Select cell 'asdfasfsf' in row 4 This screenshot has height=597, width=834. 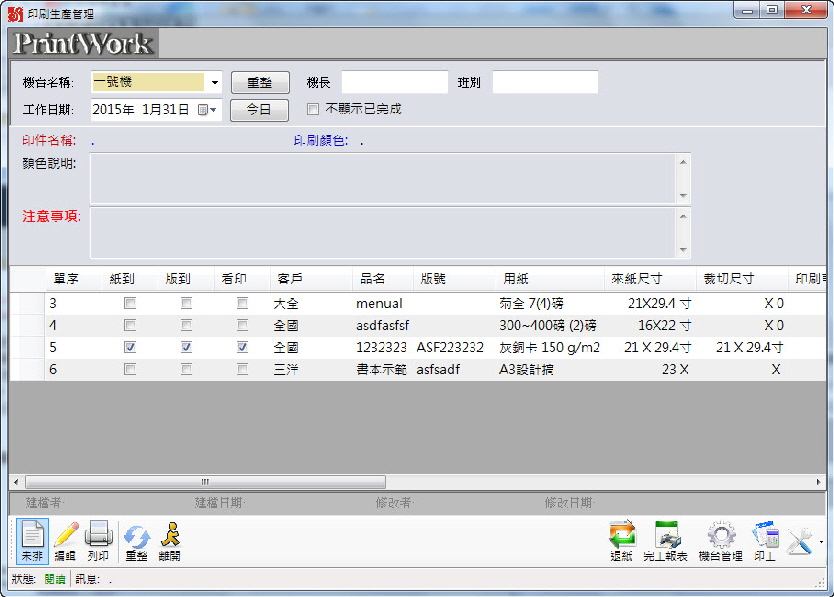(x=382, y=325)
